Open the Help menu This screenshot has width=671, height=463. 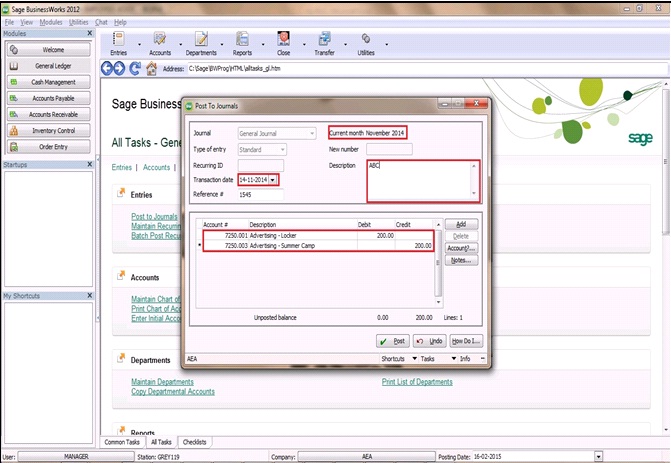coord(120,22)
